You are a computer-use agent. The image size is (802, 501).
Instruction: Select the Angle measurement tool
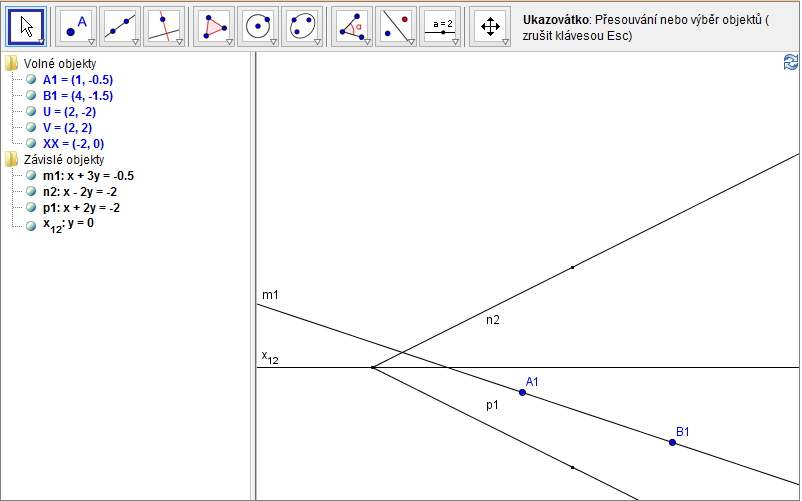(x=352, y=26)
